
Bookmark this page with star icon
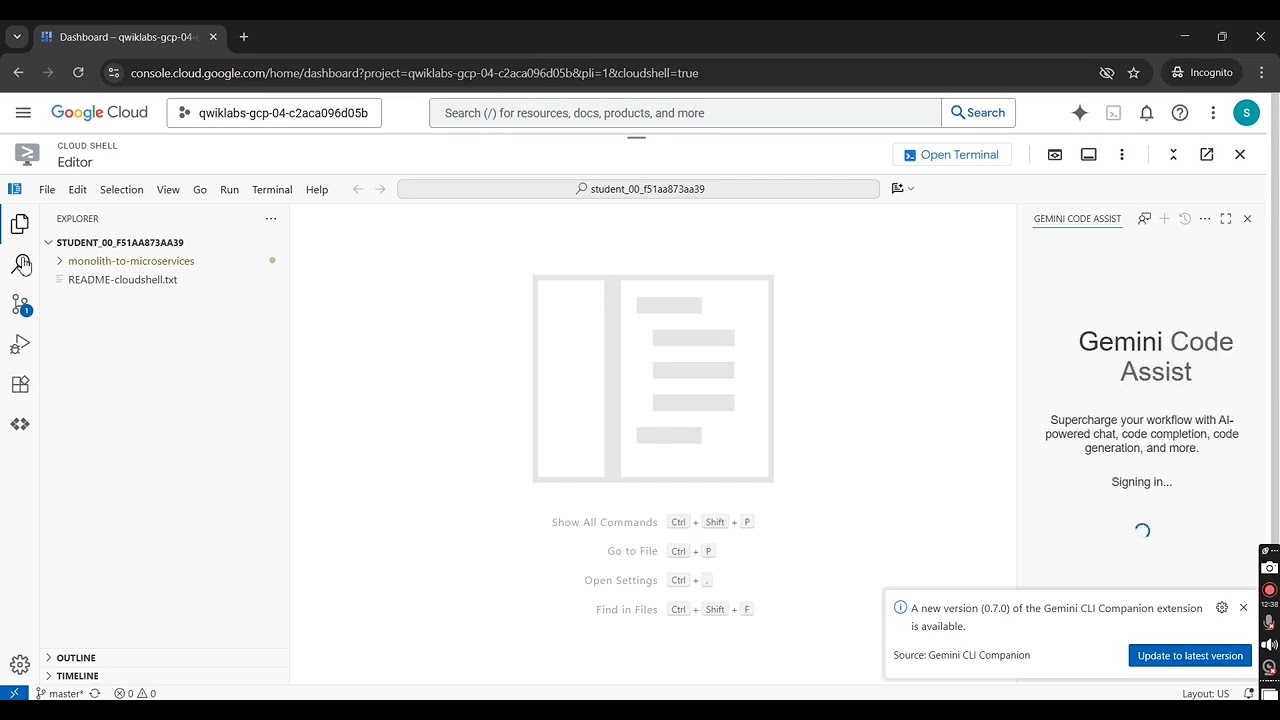click(x=1134, y=73)
